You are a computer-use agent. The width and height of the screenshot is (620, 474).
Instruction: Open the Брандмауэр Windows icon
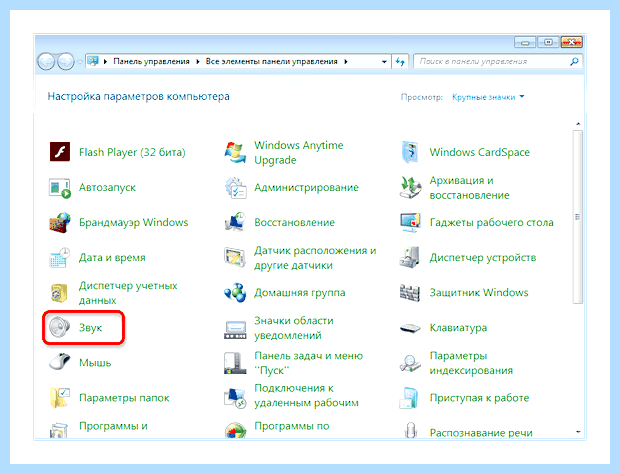pos(60,223)
